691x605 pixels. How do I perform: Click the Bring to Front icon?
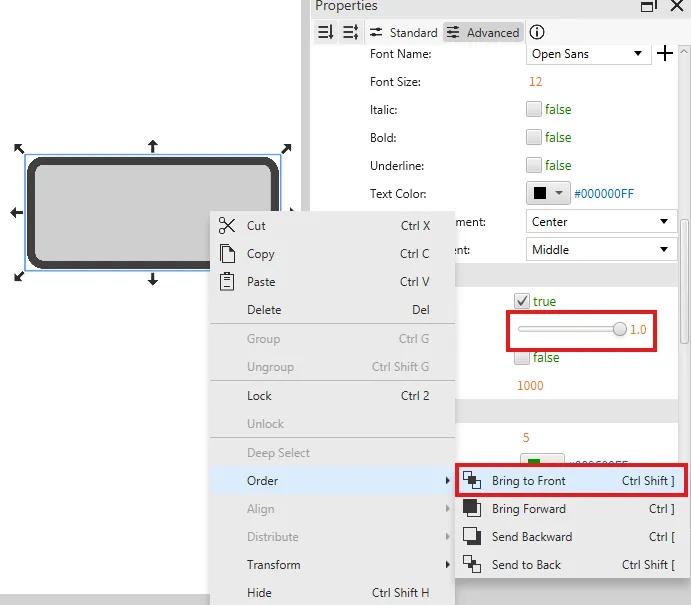473,481
